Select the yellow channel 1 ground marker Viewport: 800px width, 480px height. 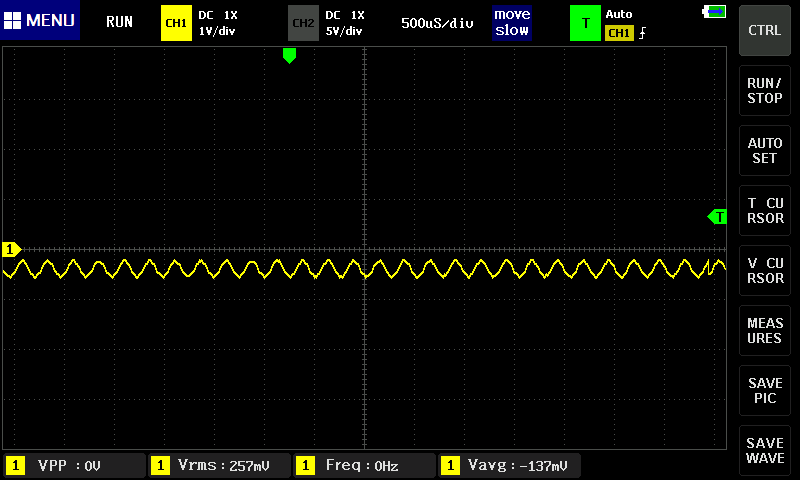click(11, 249)
